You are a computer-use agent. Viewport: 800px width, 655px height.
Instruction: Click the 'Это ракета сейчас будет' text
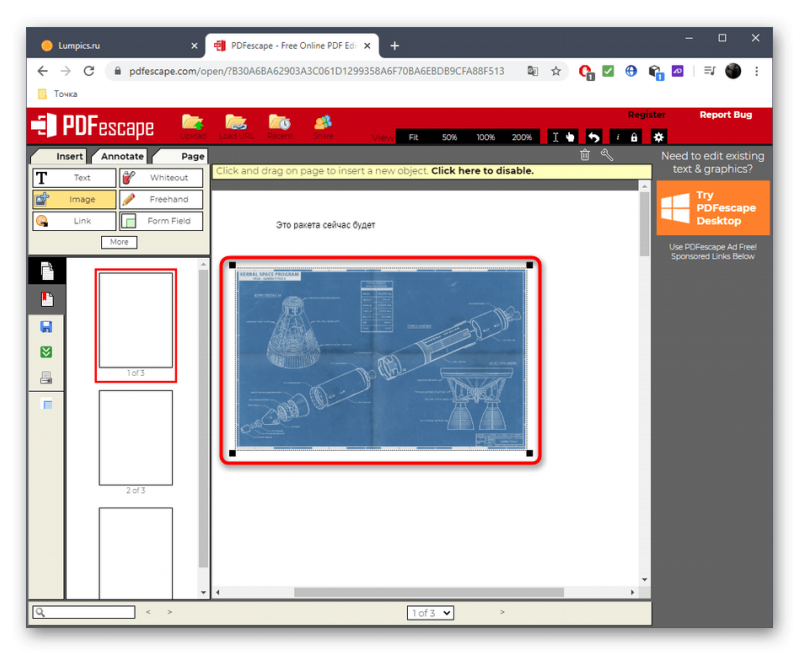pos(326,225)
